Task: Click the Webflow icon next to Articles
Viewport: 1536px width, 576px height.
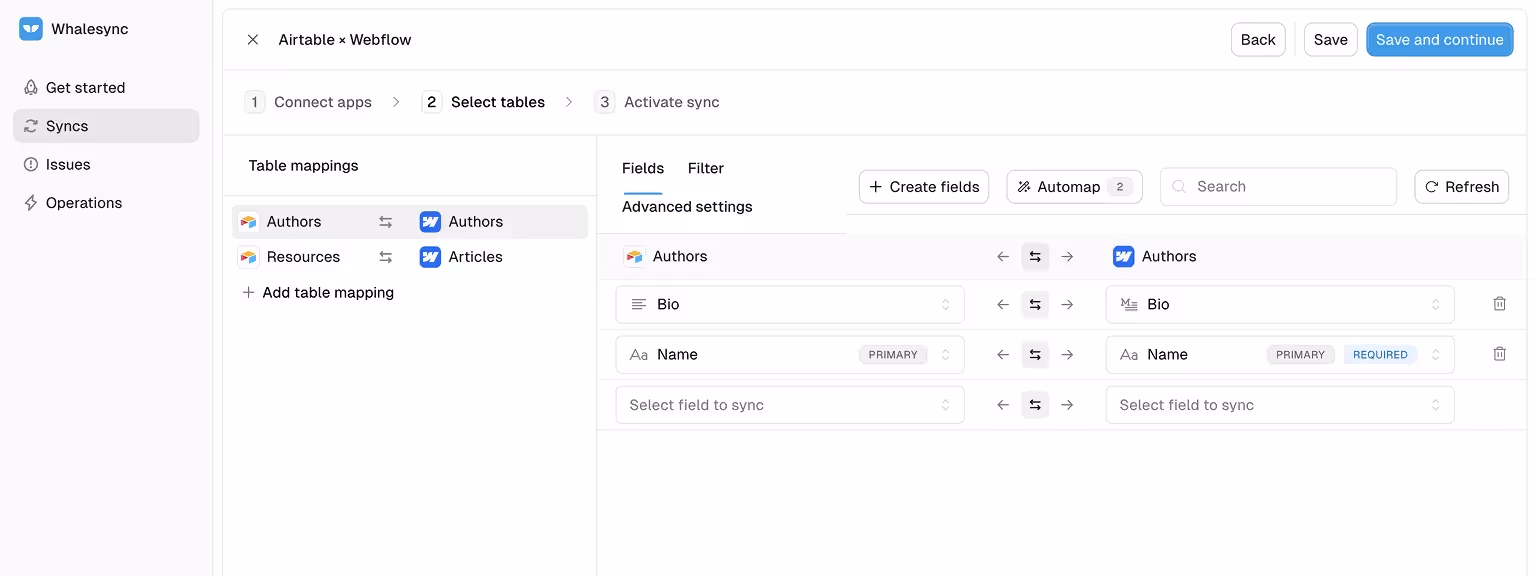Action: click(430, 257)
